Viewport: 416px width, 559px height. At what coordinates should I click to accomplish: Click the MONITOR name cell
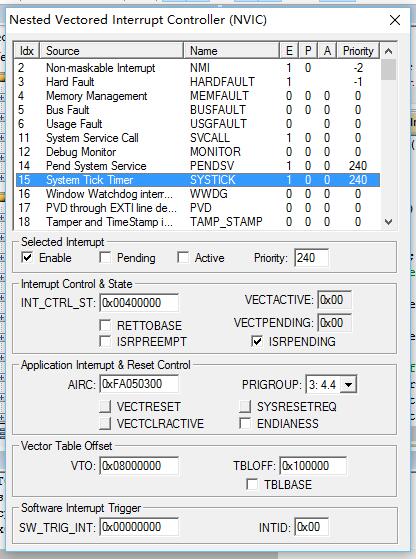click(215, 152)
